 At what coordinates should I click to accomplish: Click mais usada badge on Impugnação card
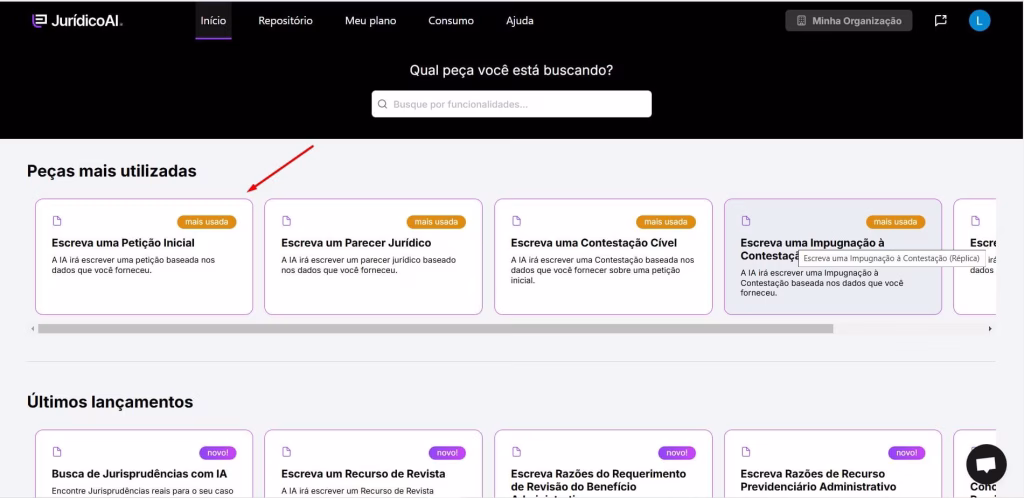click(895, 222)
